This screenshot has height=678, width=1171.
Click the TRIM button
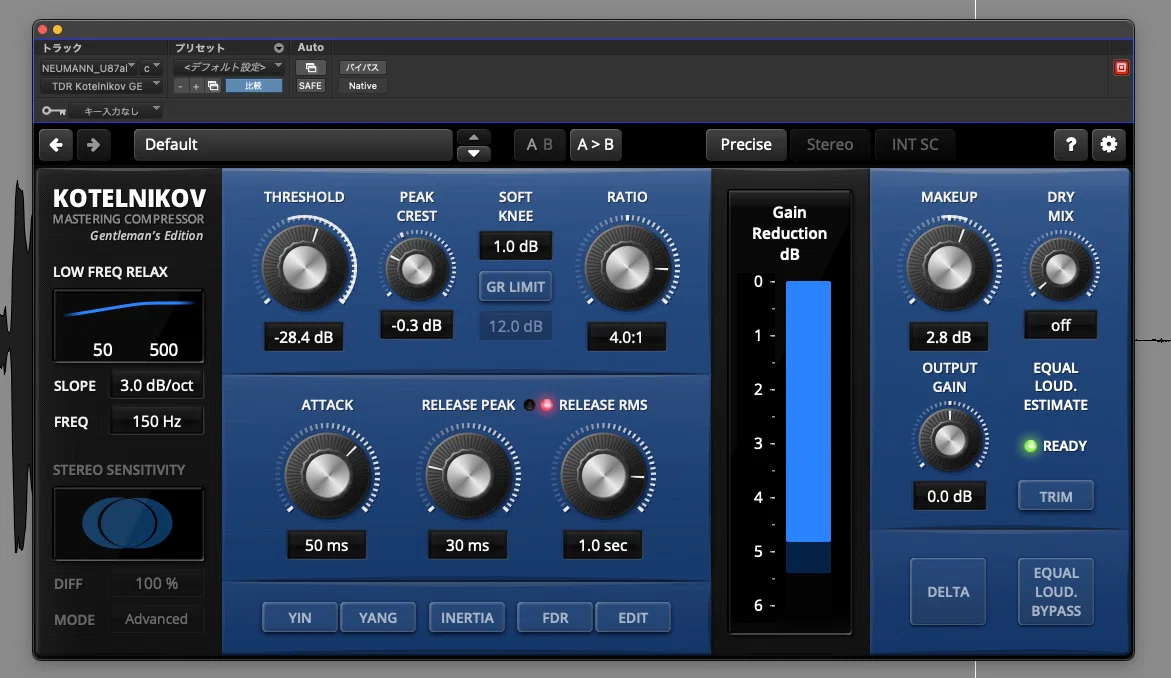pos(1056,497)
